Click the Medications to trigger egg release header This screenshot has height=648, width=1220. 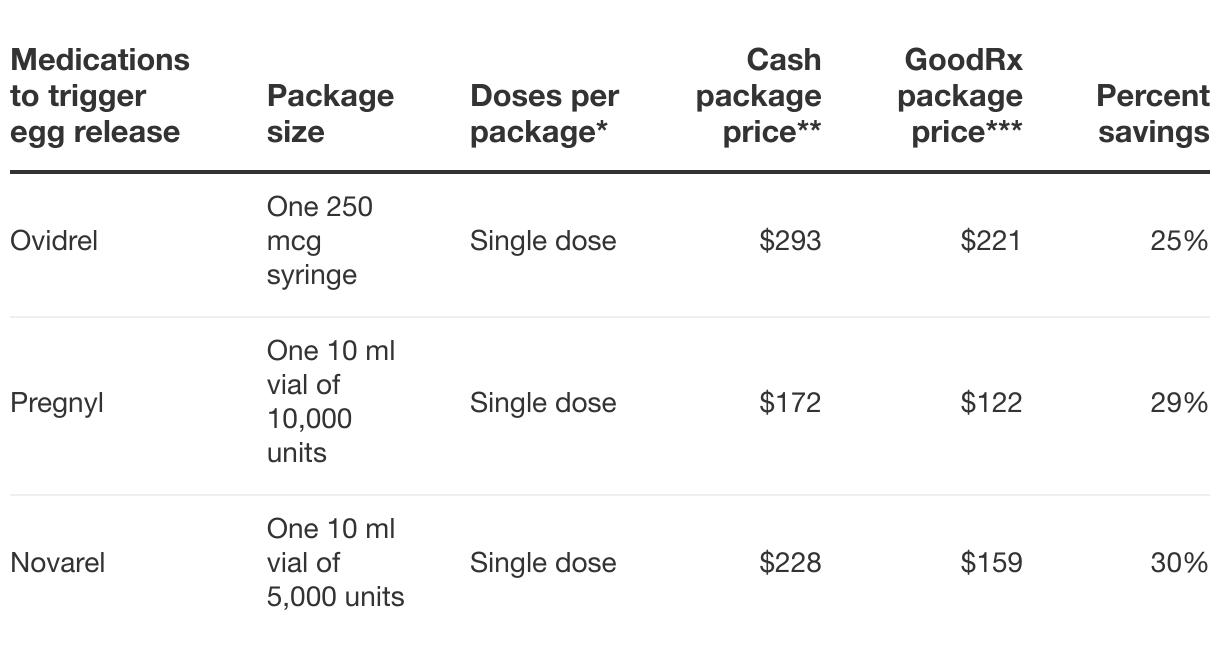coord(99,96)
